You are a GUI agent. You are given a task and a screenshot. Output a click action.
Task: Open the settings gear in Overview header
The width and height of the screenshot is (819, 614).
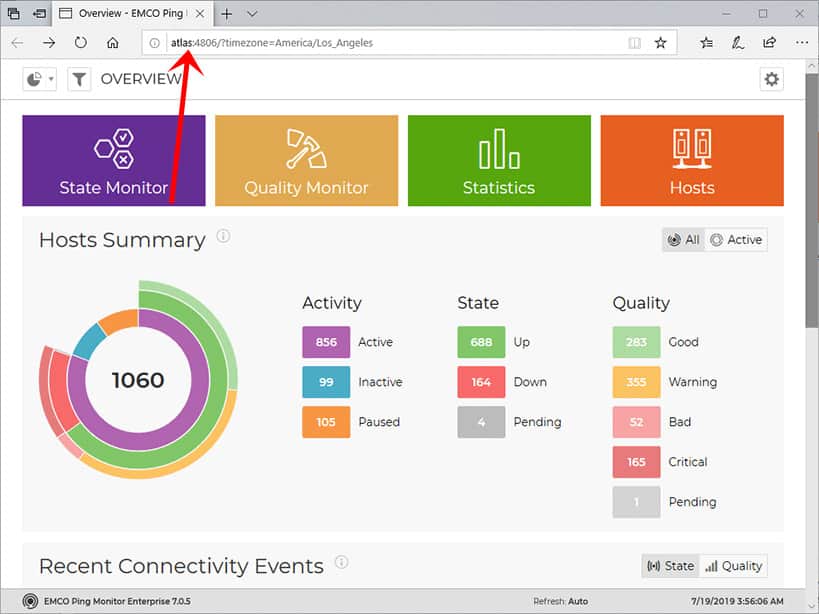pos(771,79)
